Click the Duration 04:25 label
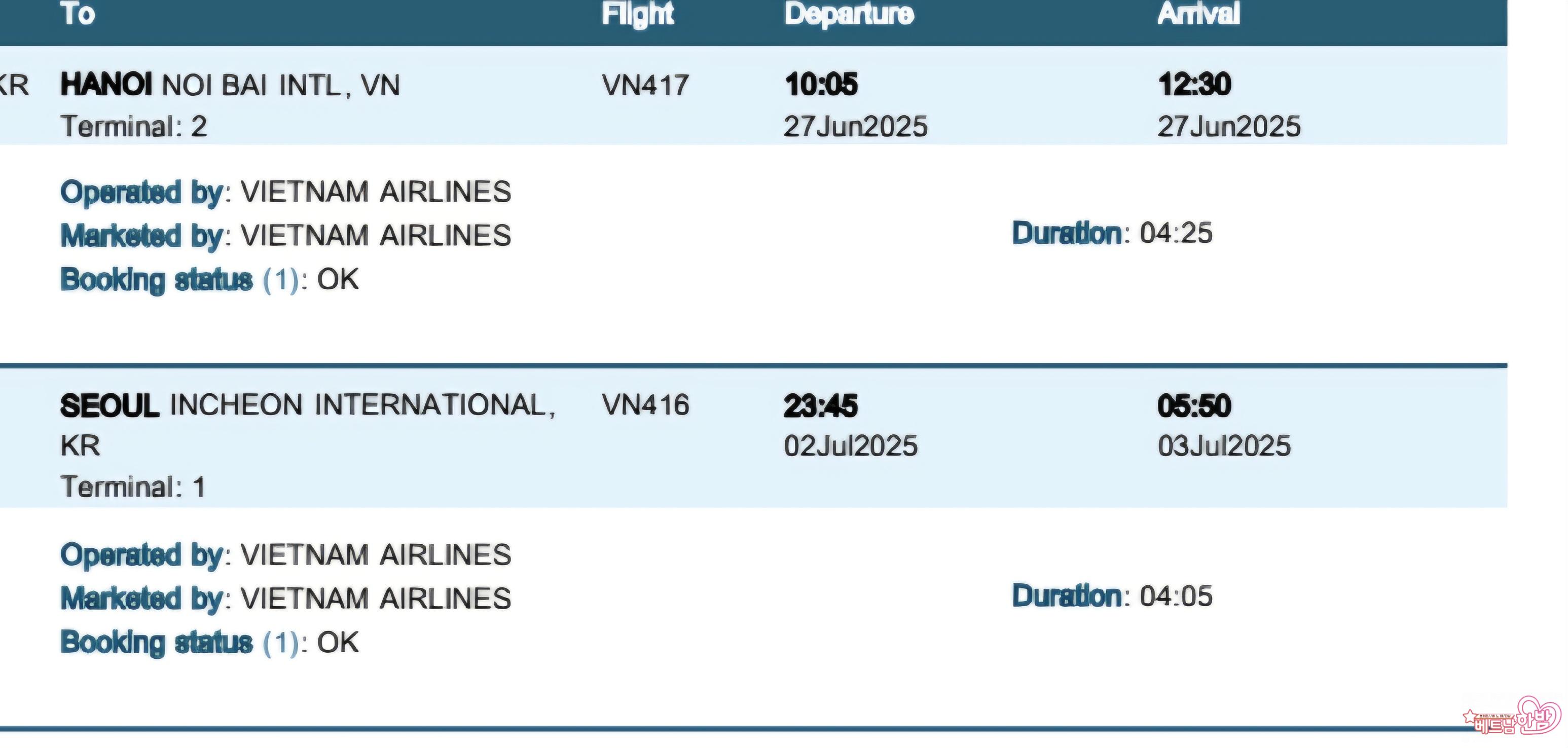This screenshot has width=1568, height=748. coord(1111,234)
